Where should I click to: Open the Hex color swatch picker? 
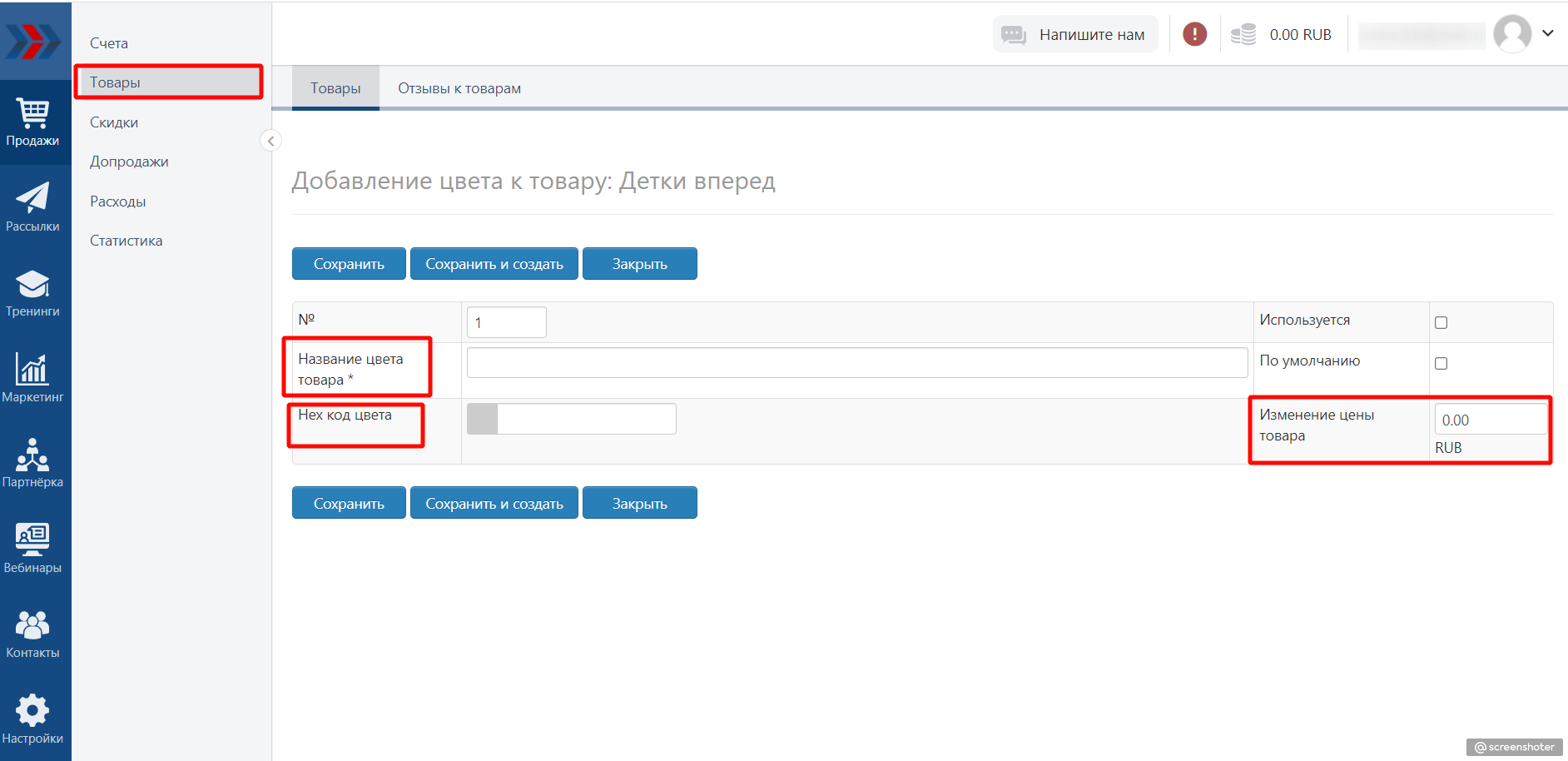[483, 419]
